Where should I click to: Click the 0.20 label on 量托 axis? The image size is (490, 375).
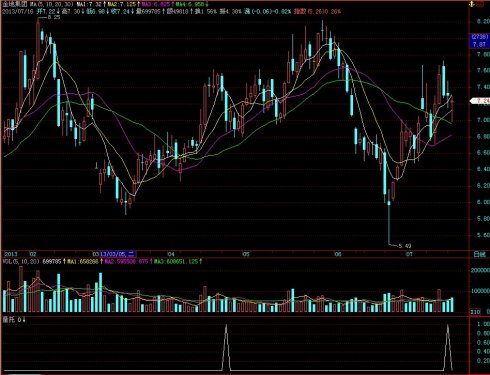point(483,361)
